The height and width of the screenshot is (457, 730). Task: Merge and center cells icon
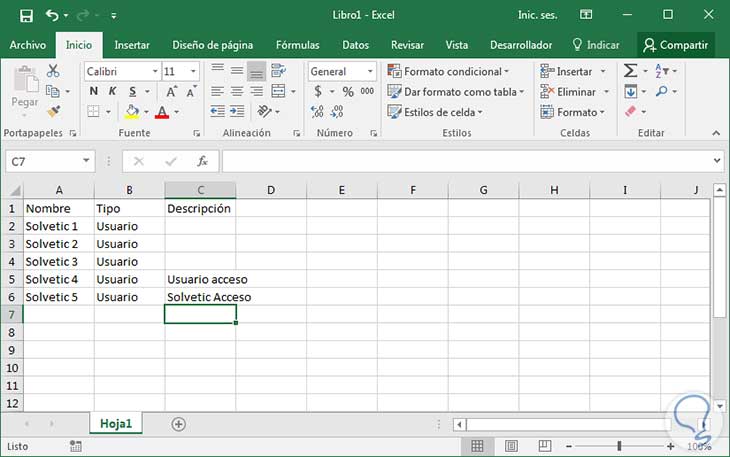click(x=278, y=91)
